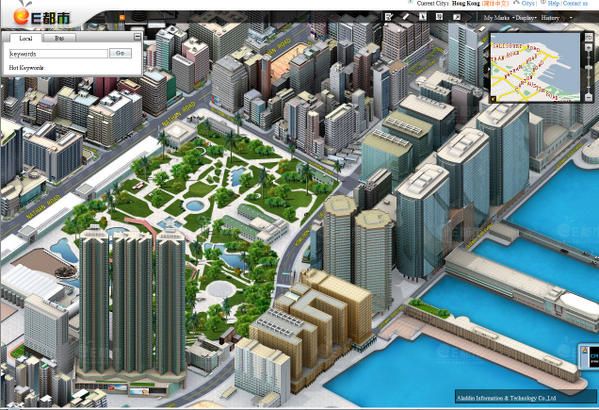Click the E都市 logo
The width and height of the screenshot is (599, 410).
pyautogui.click(x=41, y=16)
